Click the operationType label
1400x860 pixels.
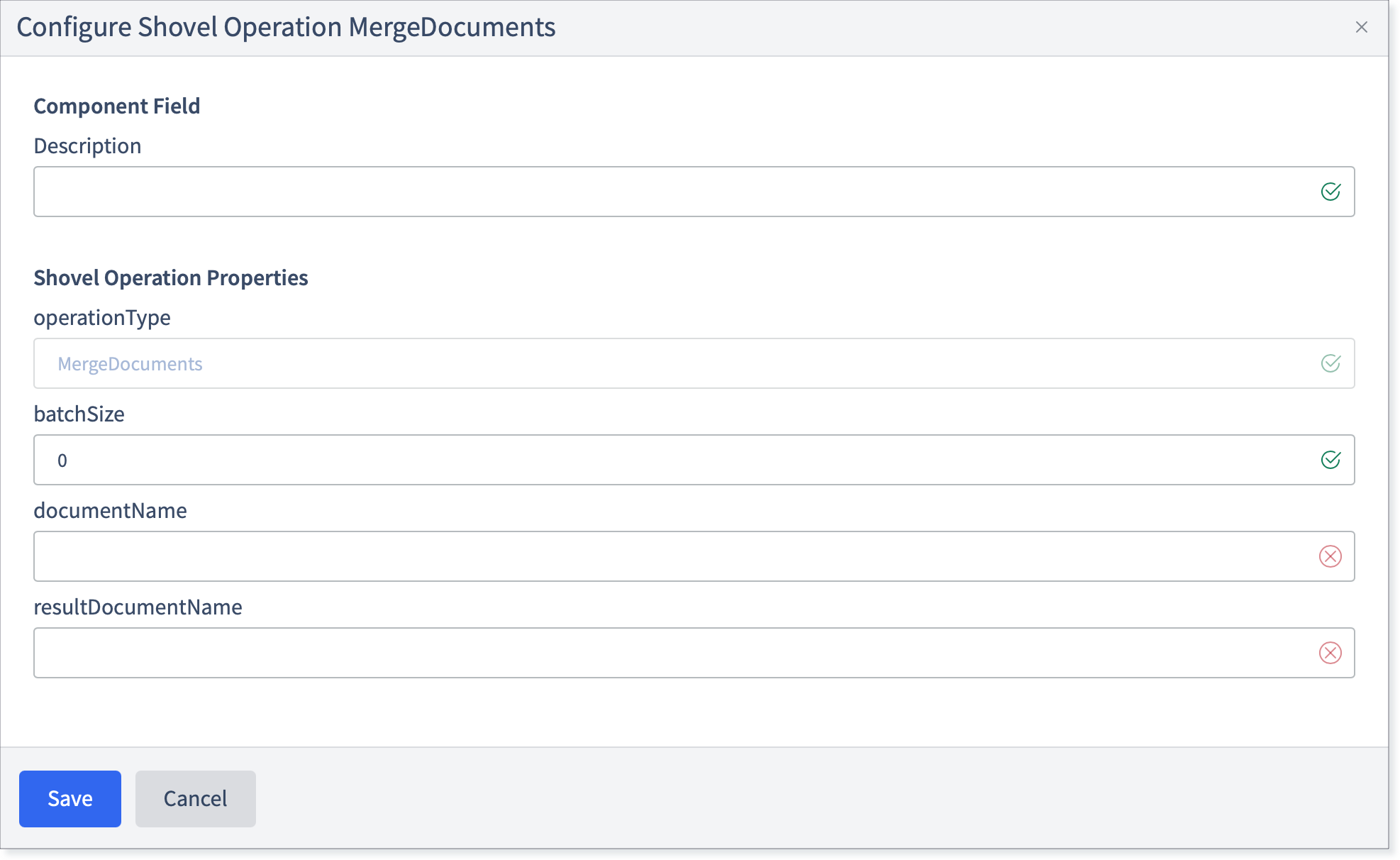[x=102, y=318]
